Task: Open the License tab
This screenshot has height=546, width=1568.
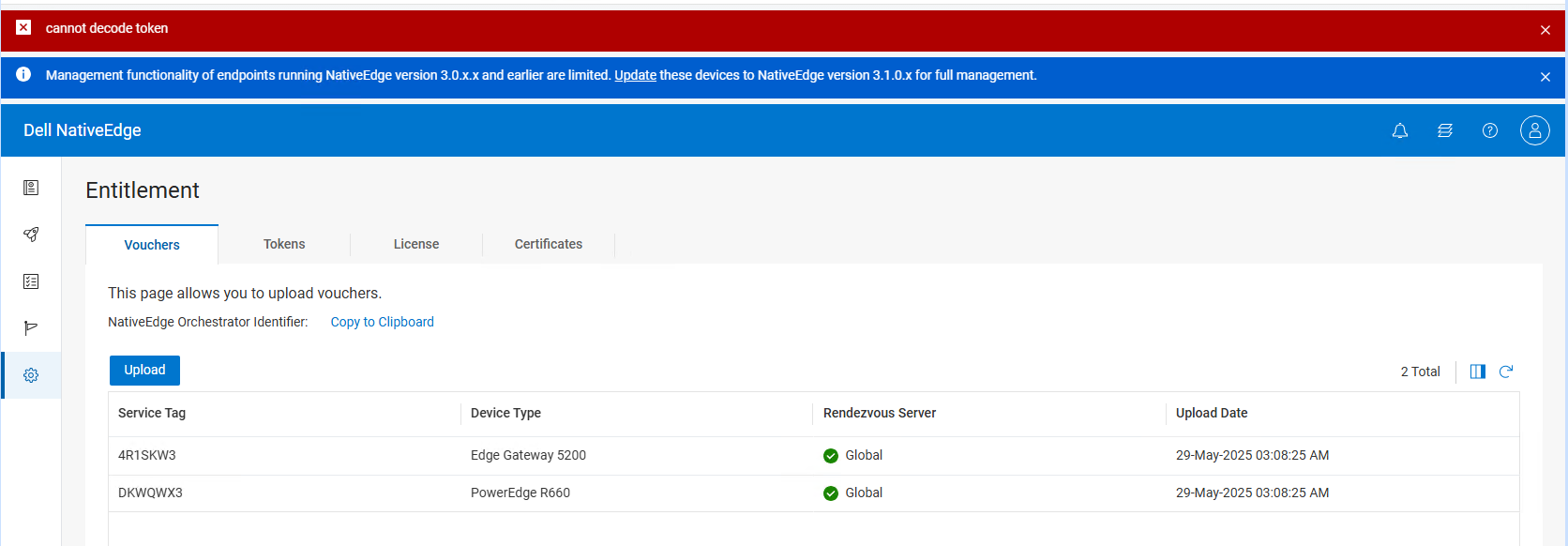Action: pyautogui.click(x=416, y=244)
